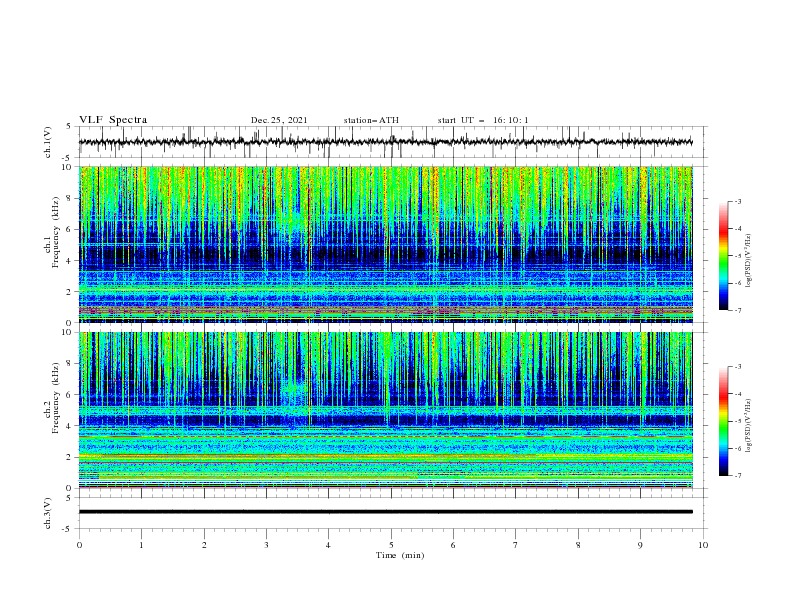Click the "VLF Spectra" title text
The width and height of the screenshot is (792, 612).
click(x=113, y=120)
